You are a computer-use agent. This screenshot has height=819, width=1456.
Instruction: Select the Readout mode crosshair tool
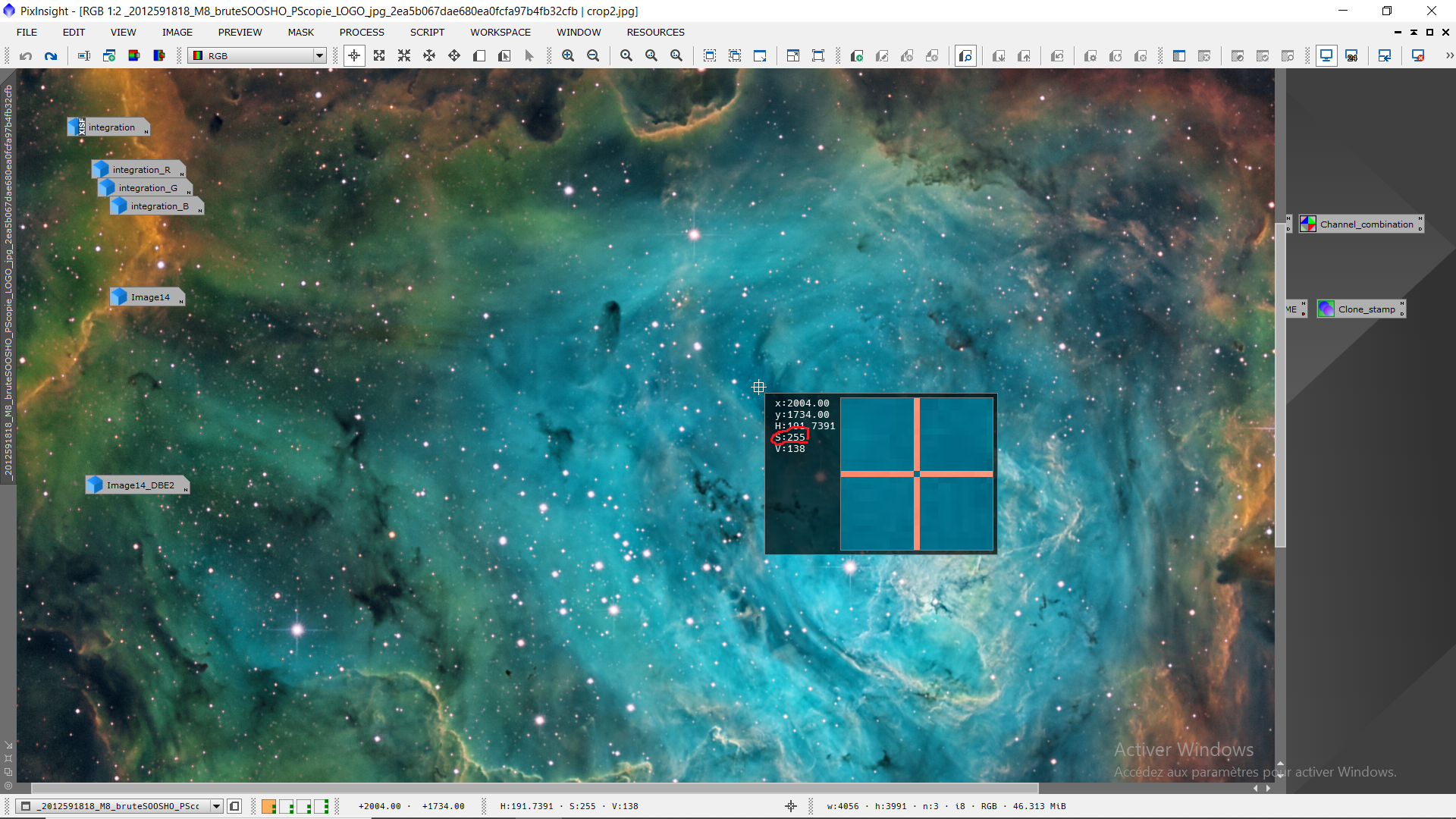click(x=354, y=55)
